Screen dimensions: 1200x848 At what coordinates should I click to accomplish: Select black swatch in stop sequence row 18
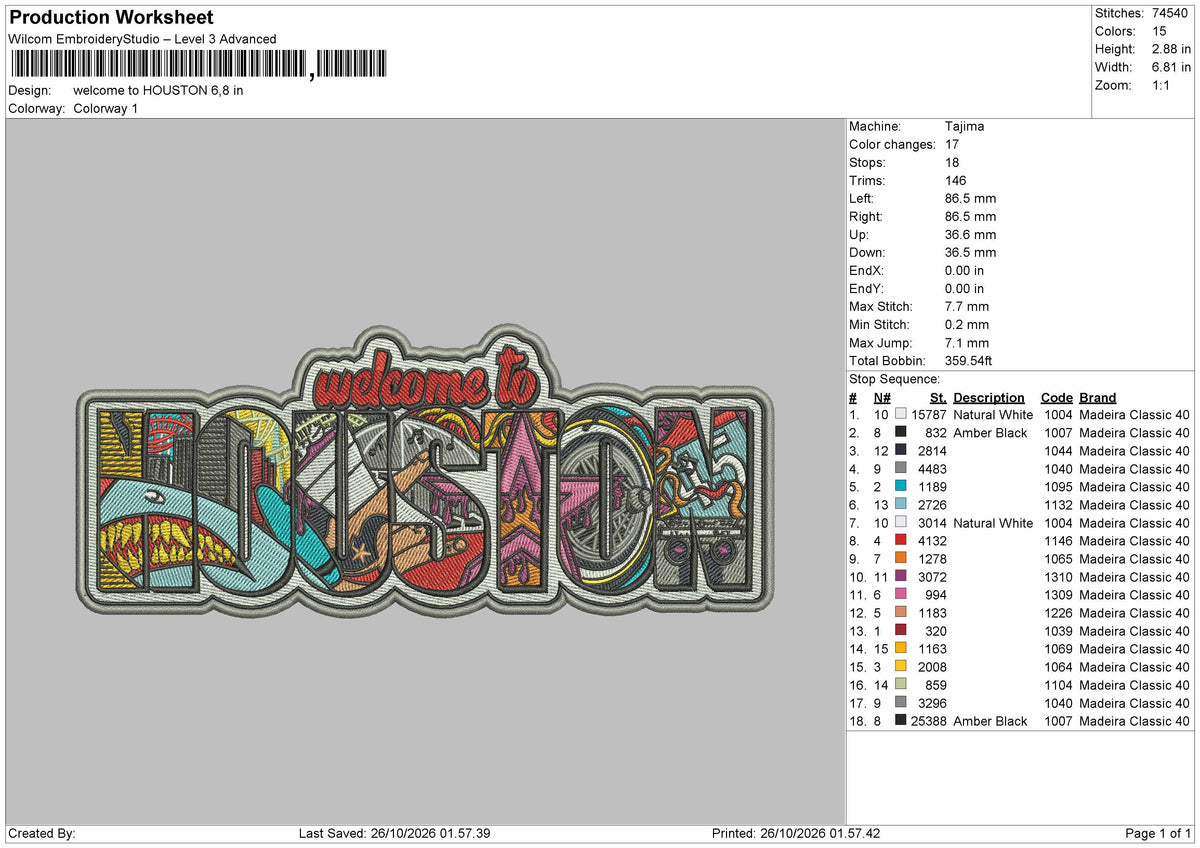(x=901, y=720)
